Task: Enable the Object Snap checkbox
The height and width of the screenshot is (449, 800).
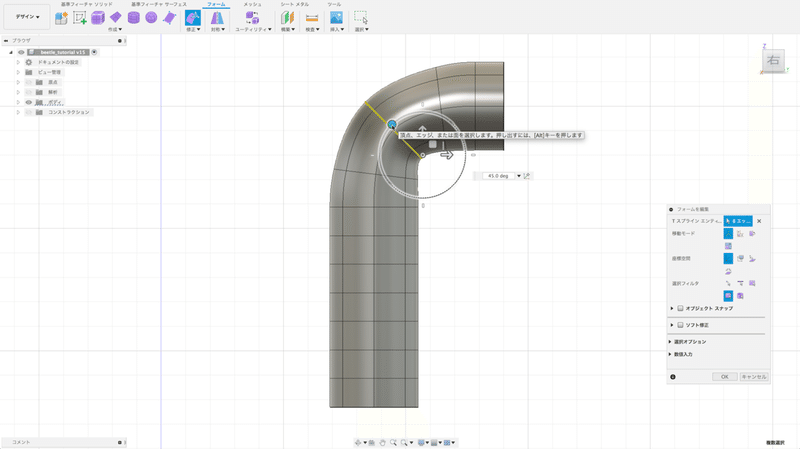Action: (680, 308)
